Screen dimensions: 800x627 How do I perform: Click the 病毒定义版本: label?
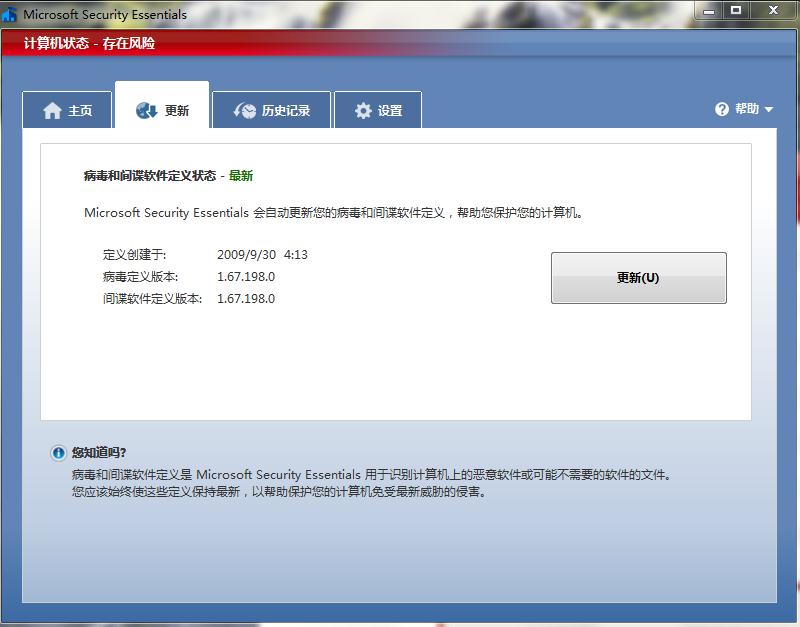[140, 277]
